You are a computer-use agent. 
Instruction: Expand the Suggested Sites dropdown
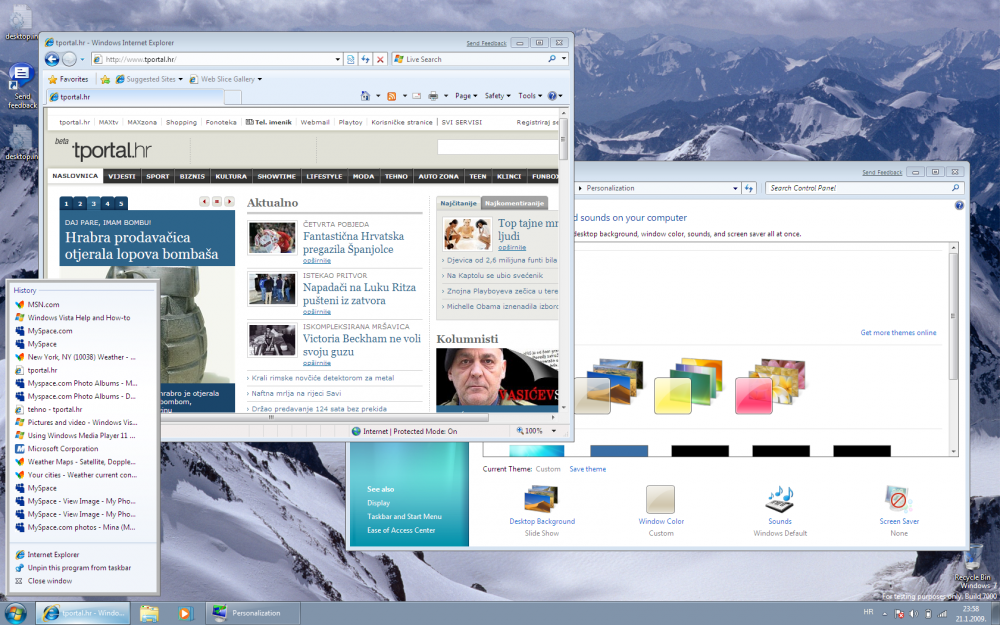[x=180, y=79]
